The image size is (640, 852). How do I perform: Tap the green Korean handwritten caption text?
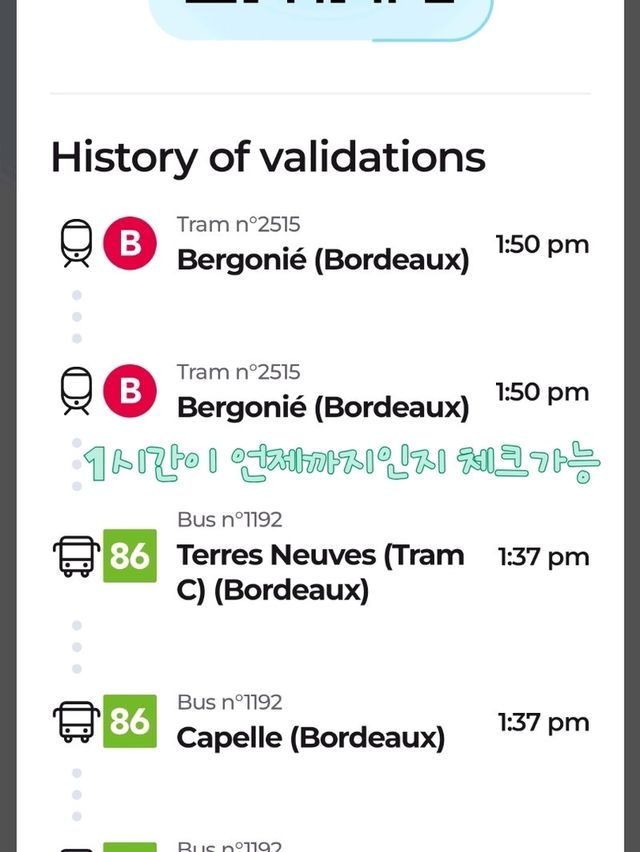[x=340, y=463]
